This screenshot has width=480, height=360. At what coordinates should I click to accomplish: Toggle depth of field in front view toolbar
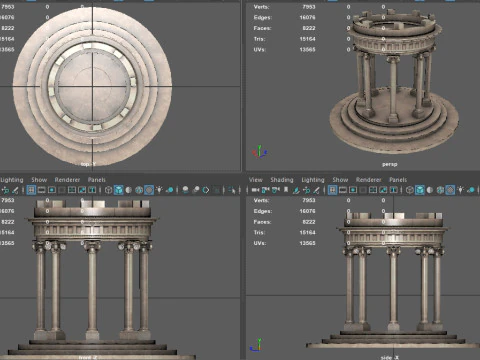click(216, 190)
